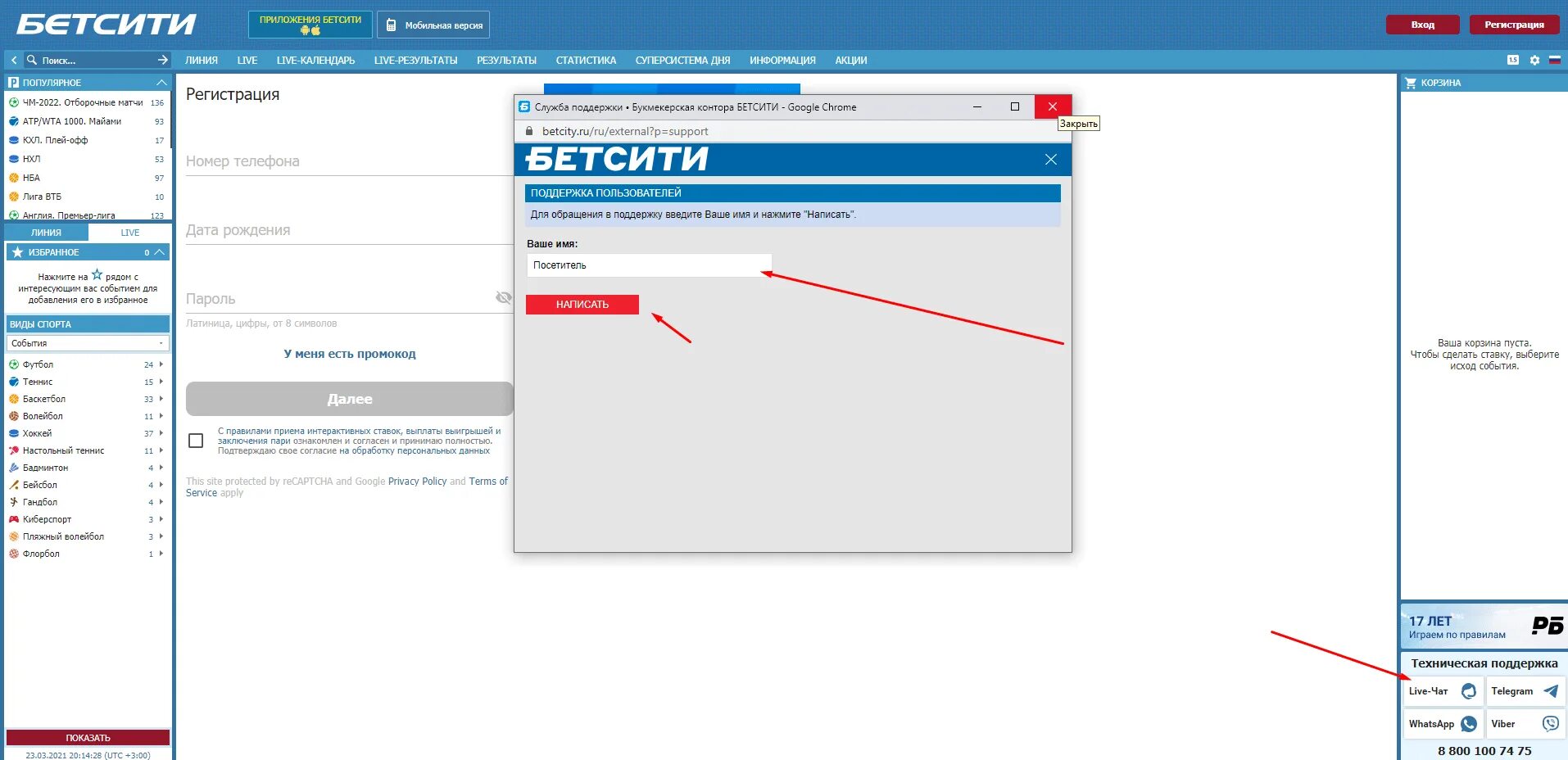1568x760 pixels.
Task: Click the Номер телефона input field
Action: 350,161
